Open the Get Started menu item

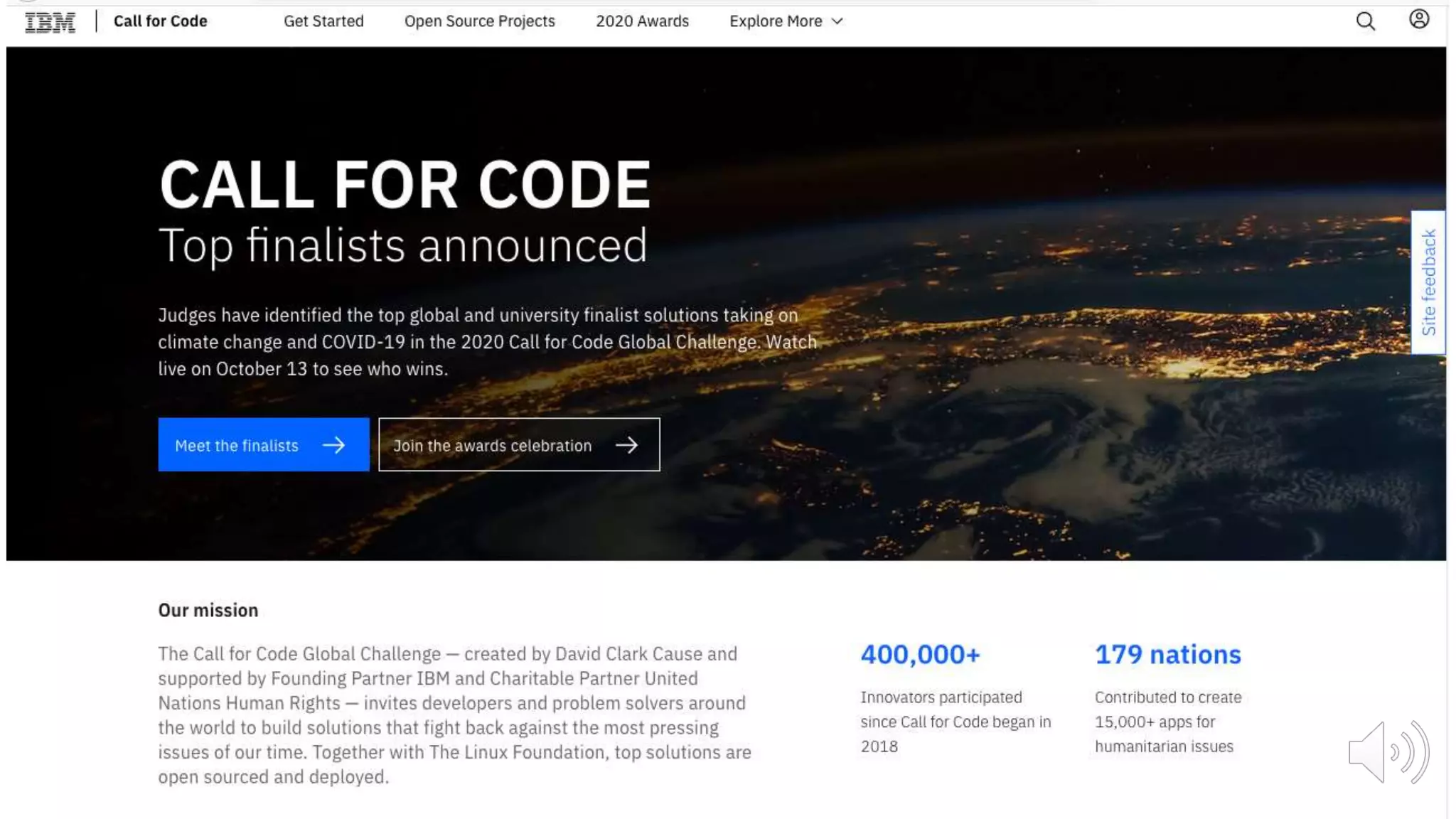[323, 21]
